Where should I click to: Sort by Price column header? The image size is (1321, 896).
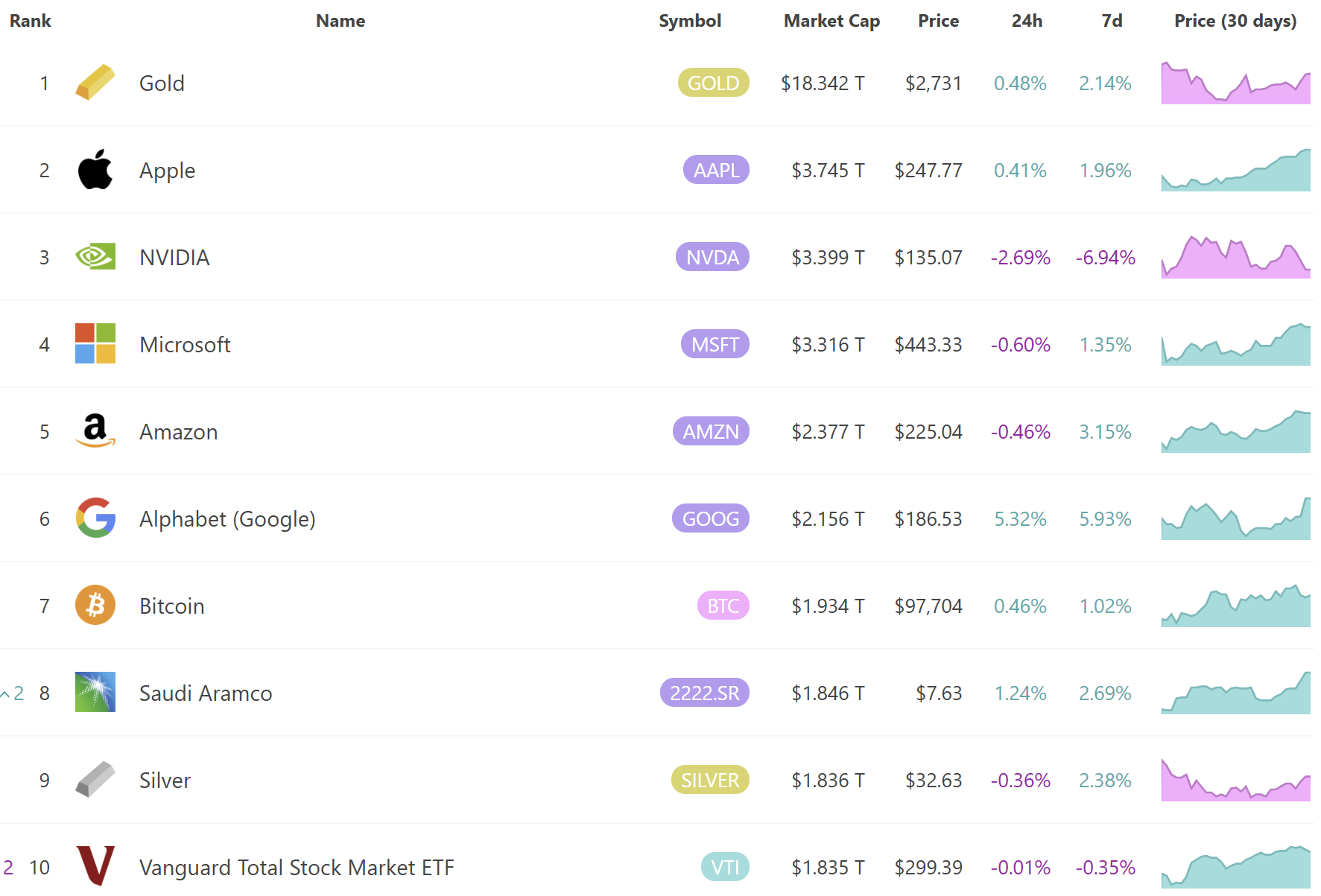coord(938,21)
